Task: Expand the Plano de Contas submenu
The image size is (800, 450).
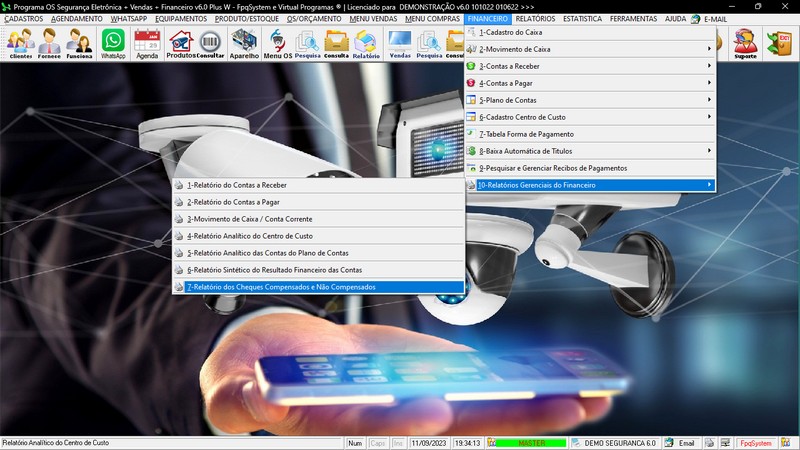Action: pos(590,100)
